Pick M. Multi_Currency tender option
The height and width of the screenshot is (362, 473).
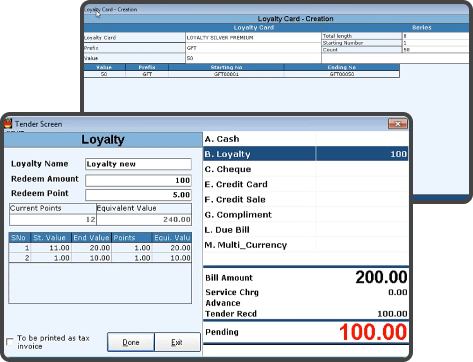point(306,245)
